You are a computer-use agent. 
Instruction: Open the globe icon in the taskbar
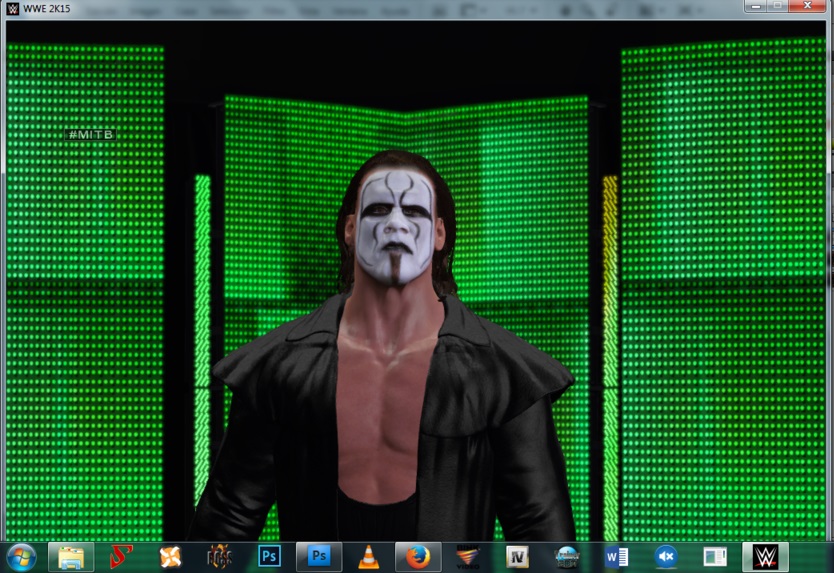tap(567, 557)
